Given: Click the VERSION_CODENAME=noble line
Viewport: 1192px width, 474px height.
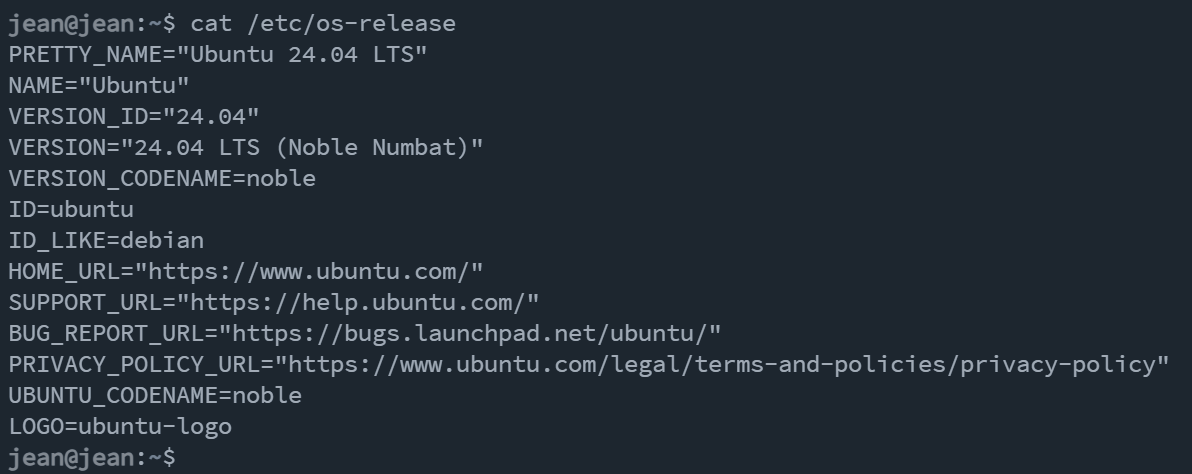Looking at the screenshot, I should [x=162, y=179].
